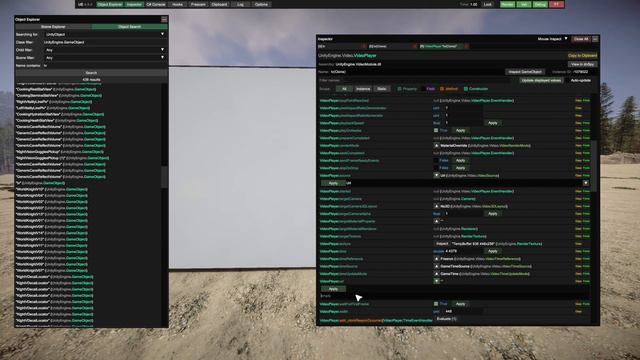The image size is (640, 360).
Task: Expand the renderMode MaterialOverride value
Action: pyautogui.click(x=436, y=146)
